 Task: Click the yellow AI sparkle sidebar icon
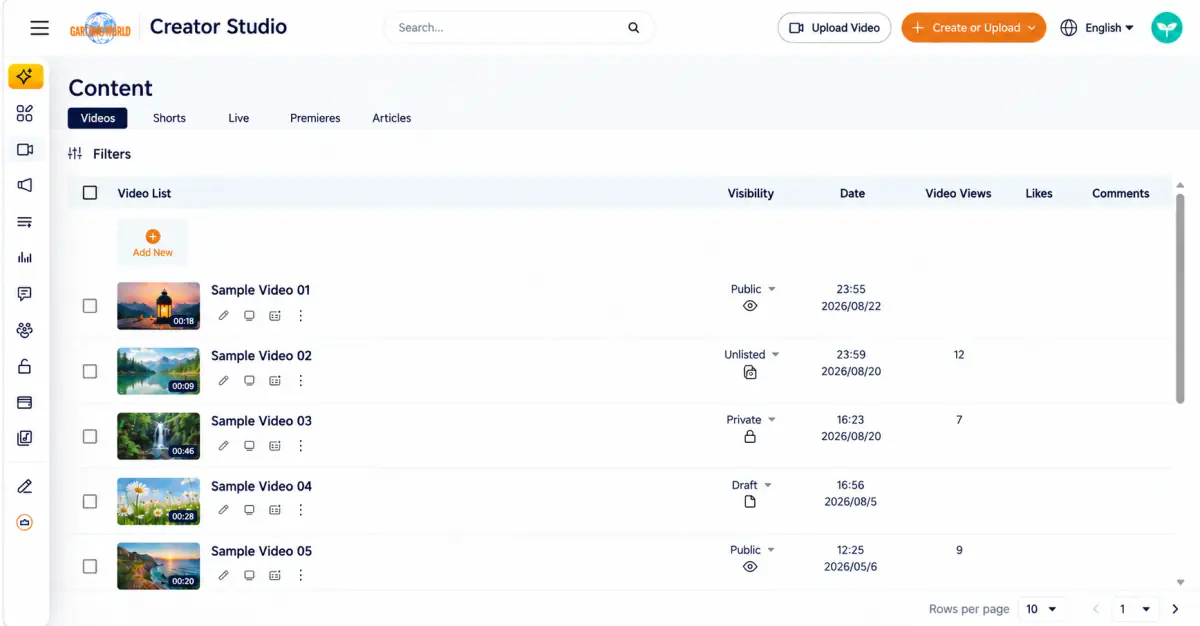tap(25, 76)
